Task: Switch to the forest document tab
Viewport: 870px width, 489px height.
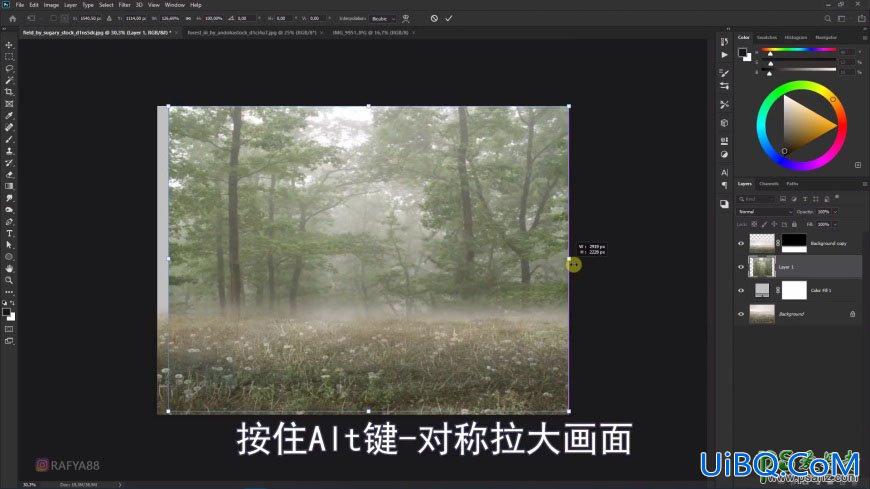Action: coord(252,33)
